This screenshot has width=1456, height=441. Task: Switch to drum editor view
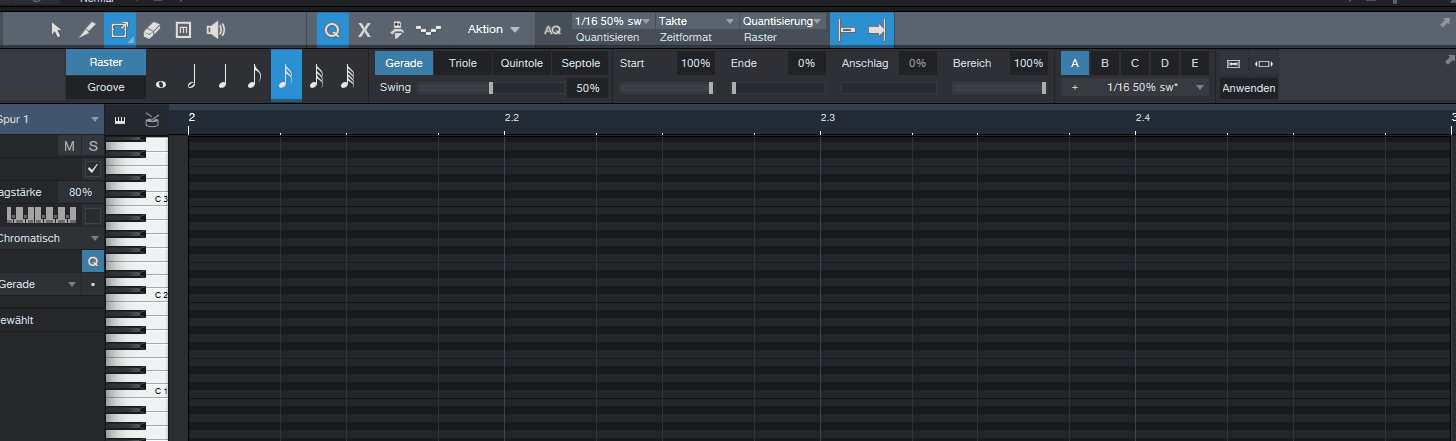pyautogui.click(x=151, y=120)
